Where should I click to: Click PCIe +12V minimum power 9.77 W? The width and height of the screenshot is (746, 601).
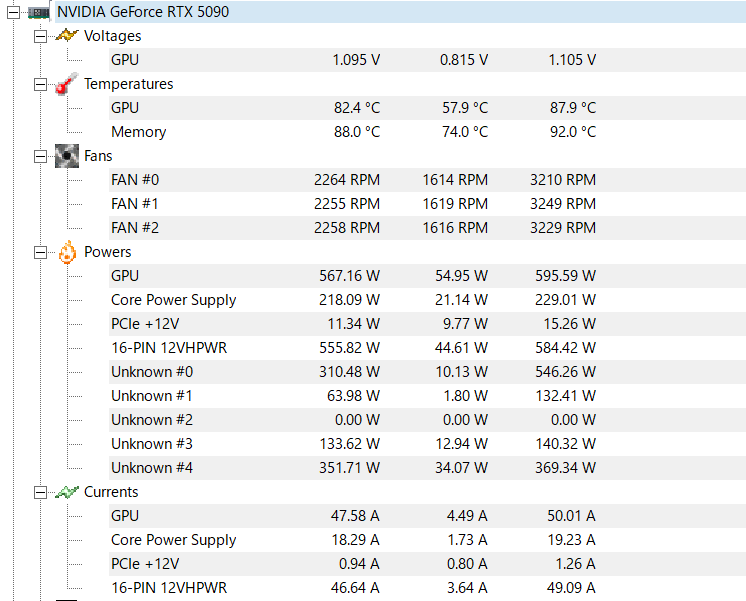[x=465, y=324]
